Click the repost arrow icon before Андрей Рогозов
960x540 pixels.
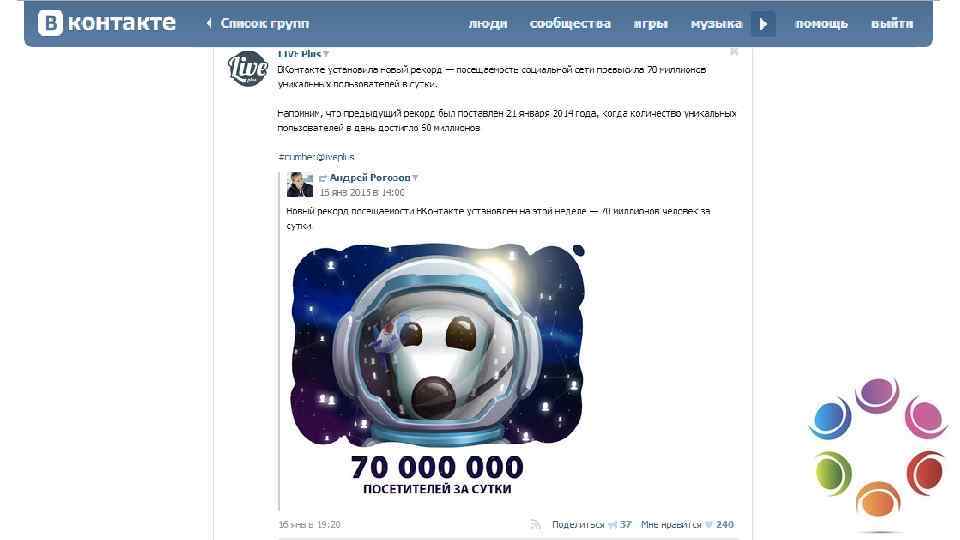tap(323, 178)
